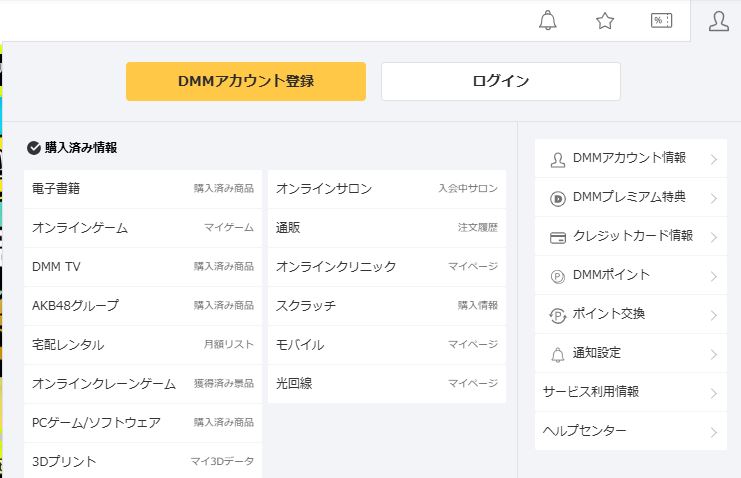Click the DMMポイント P coin icon

point(558,277)
